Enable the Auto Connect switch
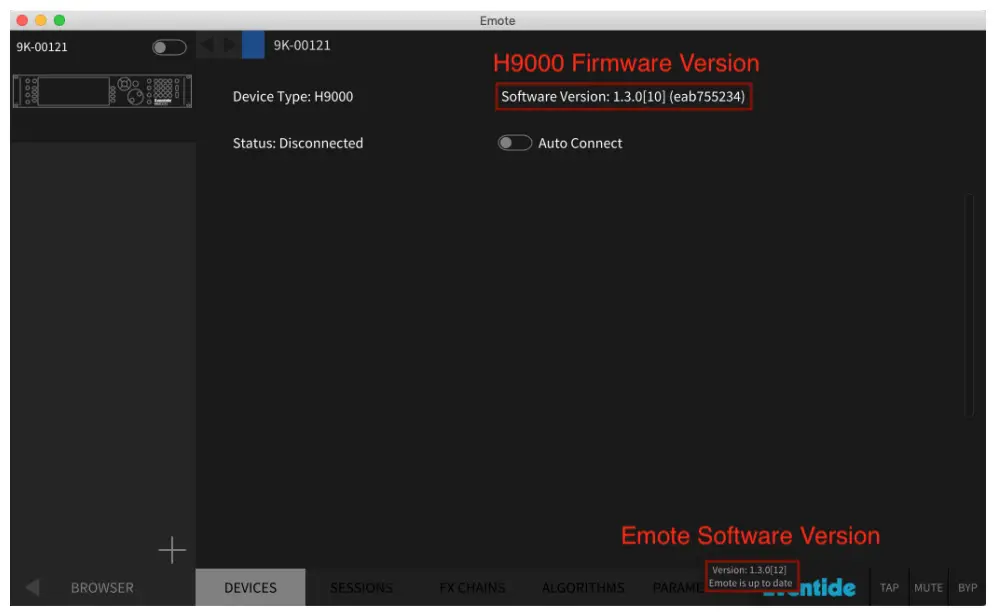Viewport: 999px width, 612px height. [x=514, y=143]
